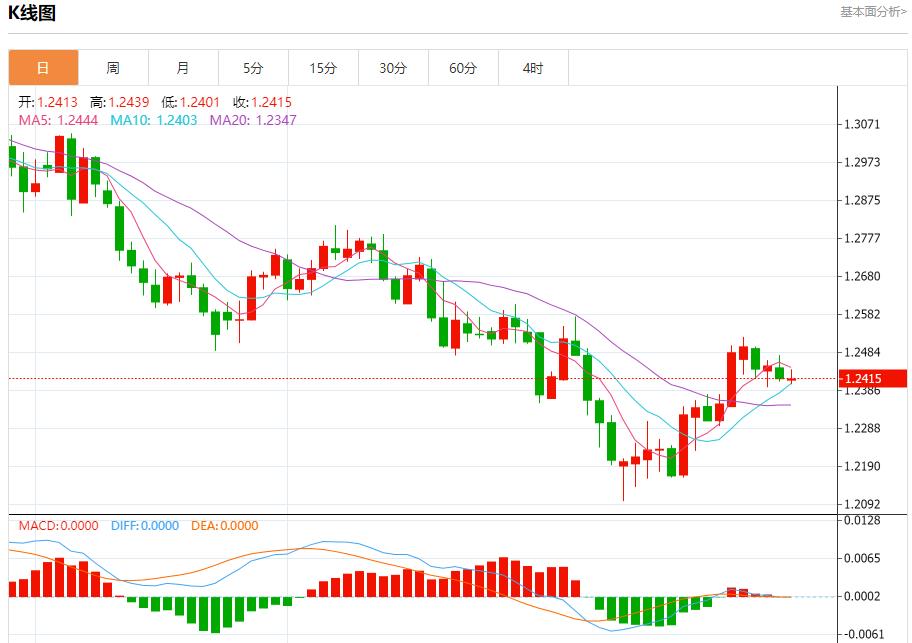Select the 30分 timeframe tab
The image size is (912, 643).
393,68
